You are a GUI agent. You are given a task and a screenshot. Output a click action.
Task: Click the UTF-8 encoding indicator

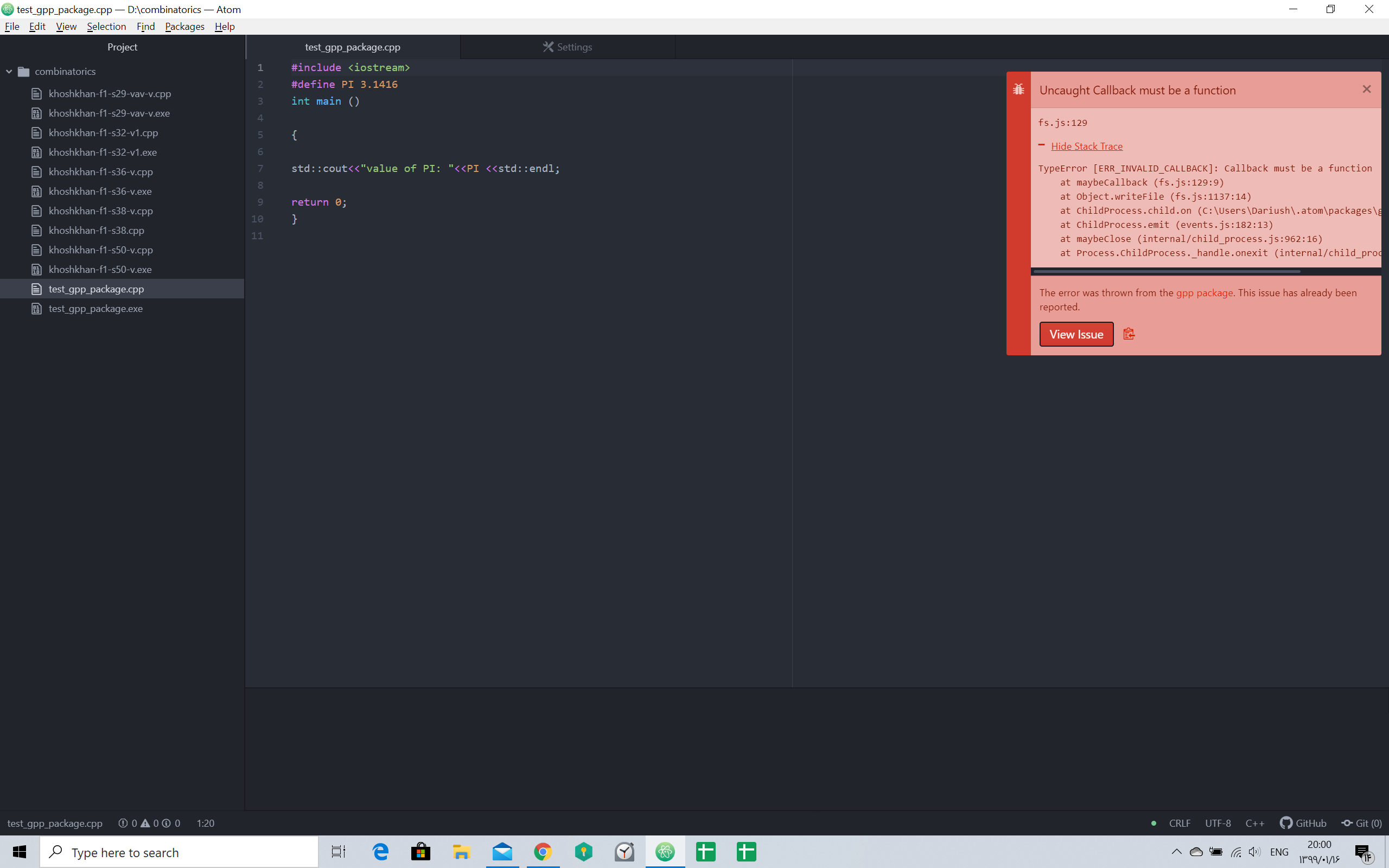click(x=1218, y=822)
